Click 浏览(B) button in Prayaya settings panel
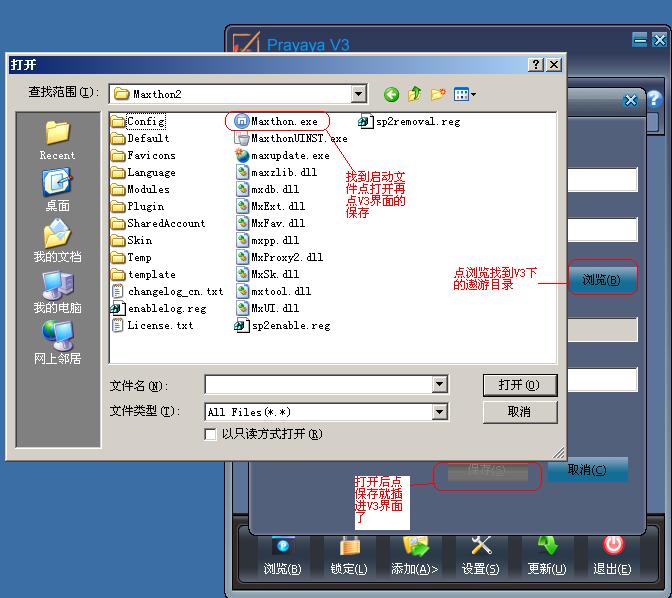672x598 pixels. point(602,280)
